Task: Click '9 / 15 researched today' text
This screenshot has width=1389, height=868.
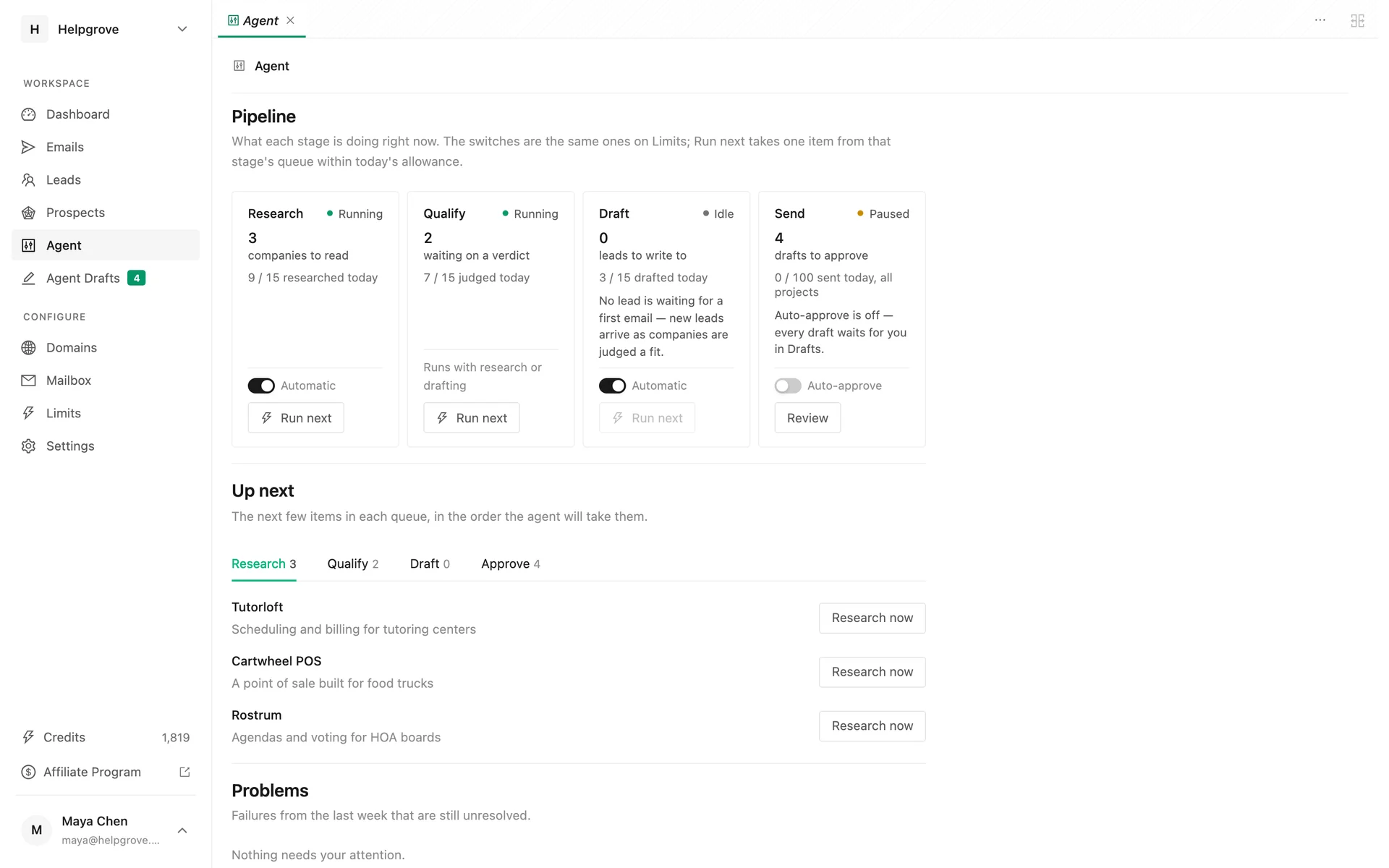Action: (x=313, y=278)
